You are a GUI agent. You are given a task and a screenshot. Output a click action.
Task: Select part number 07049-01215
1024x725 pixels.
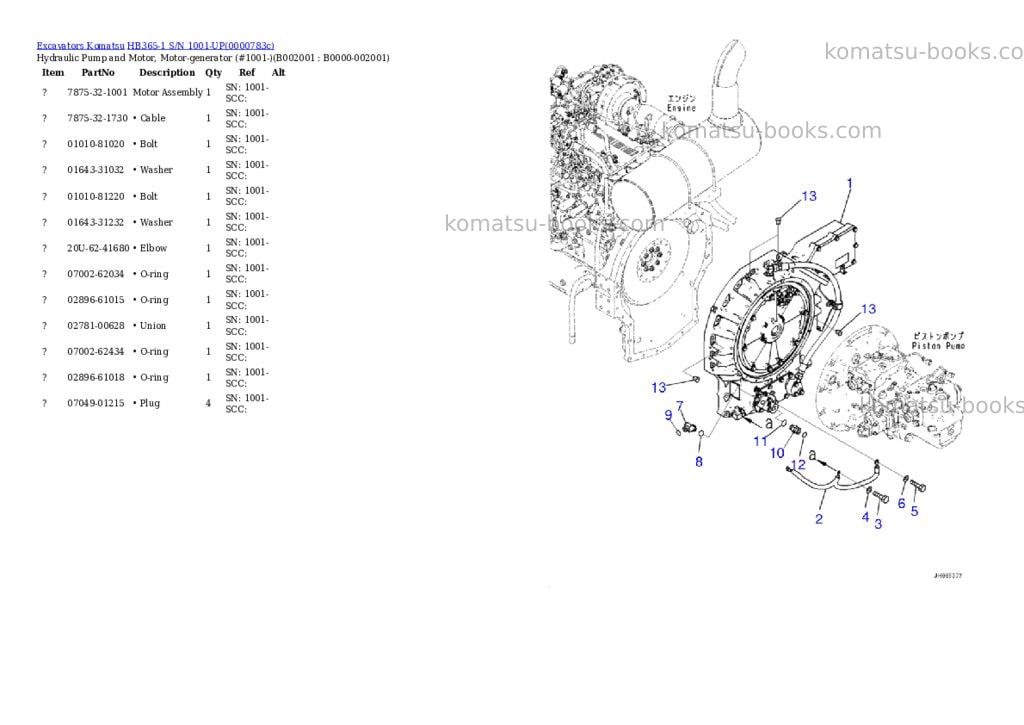point(95,404)
